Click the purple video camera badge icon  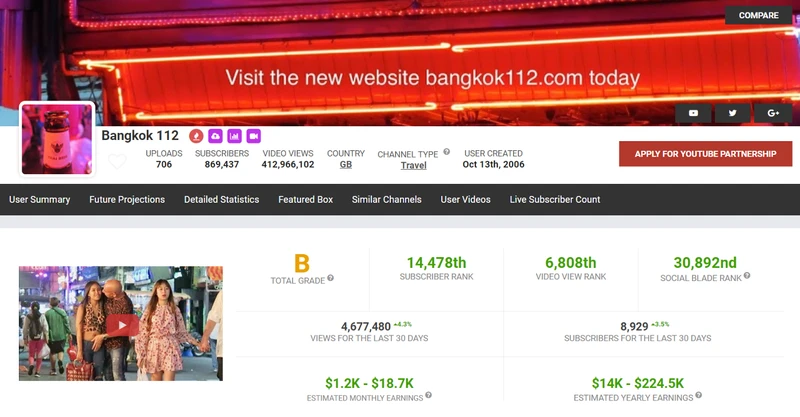254,136
